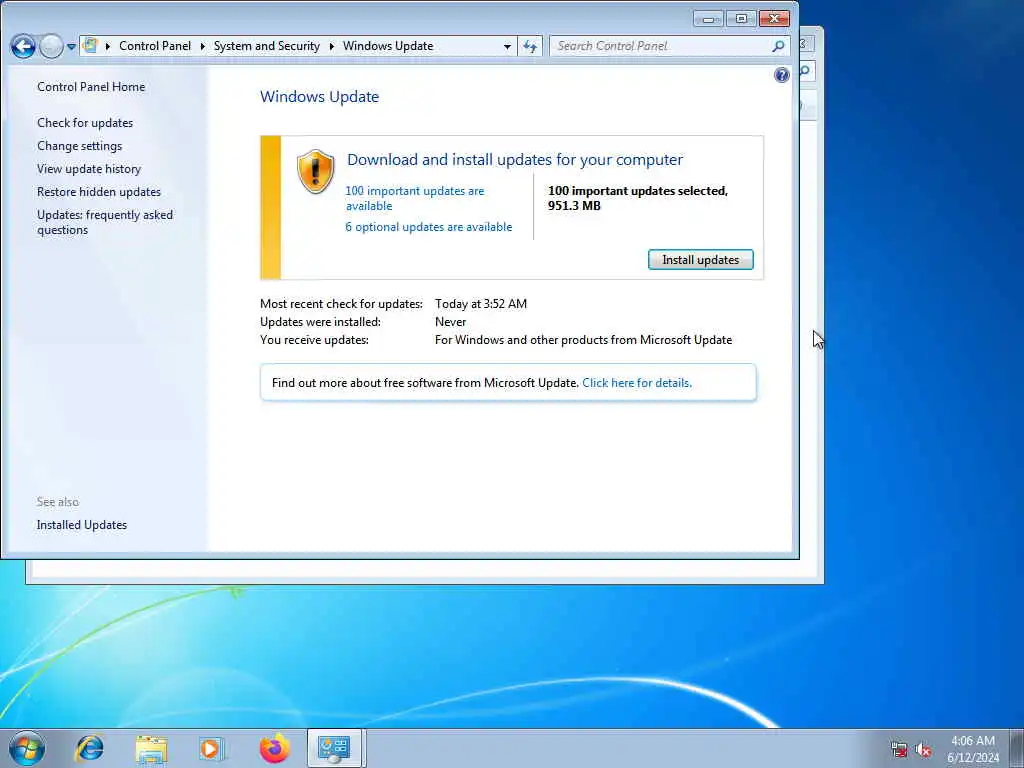Click the Control Panel icon in the address bar
The height and width of the screenshot is (768, 1024).
(x=90, y=46)
